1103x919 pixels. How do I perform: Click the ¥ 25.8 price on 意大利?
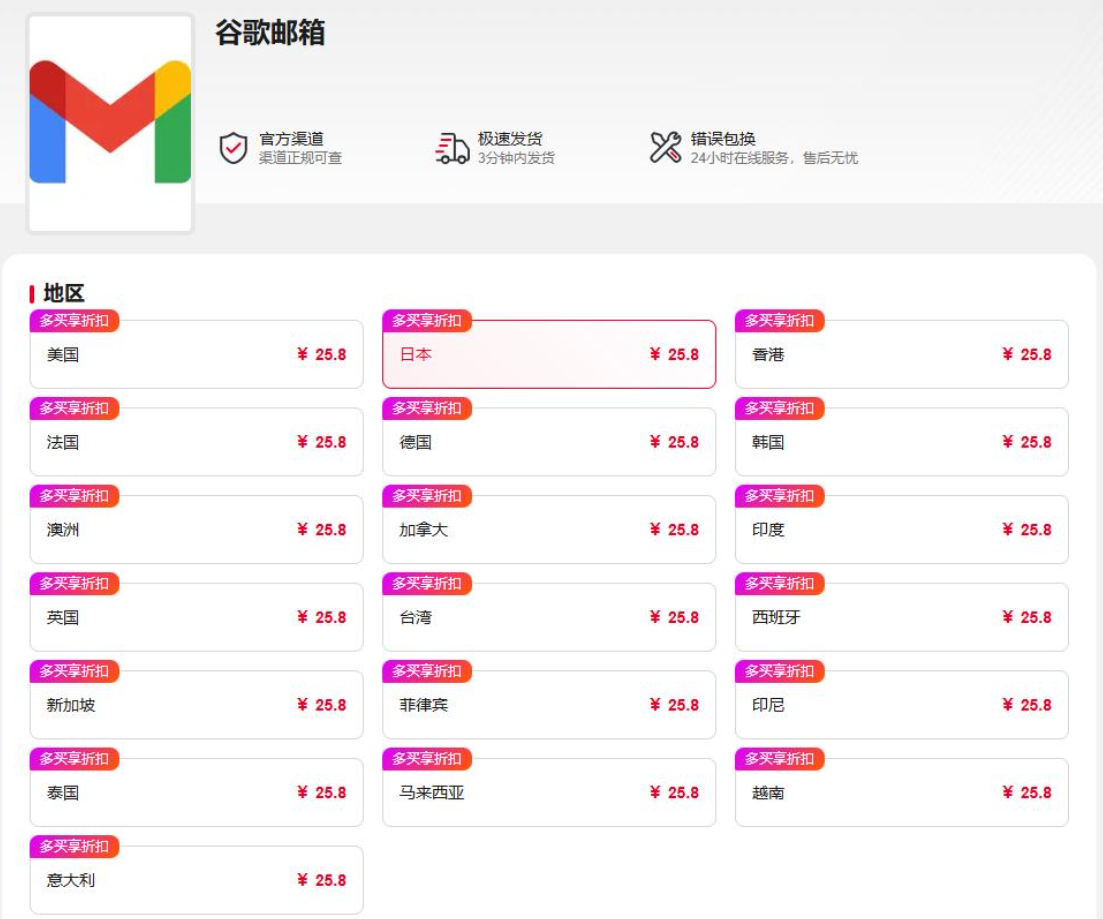321,880
